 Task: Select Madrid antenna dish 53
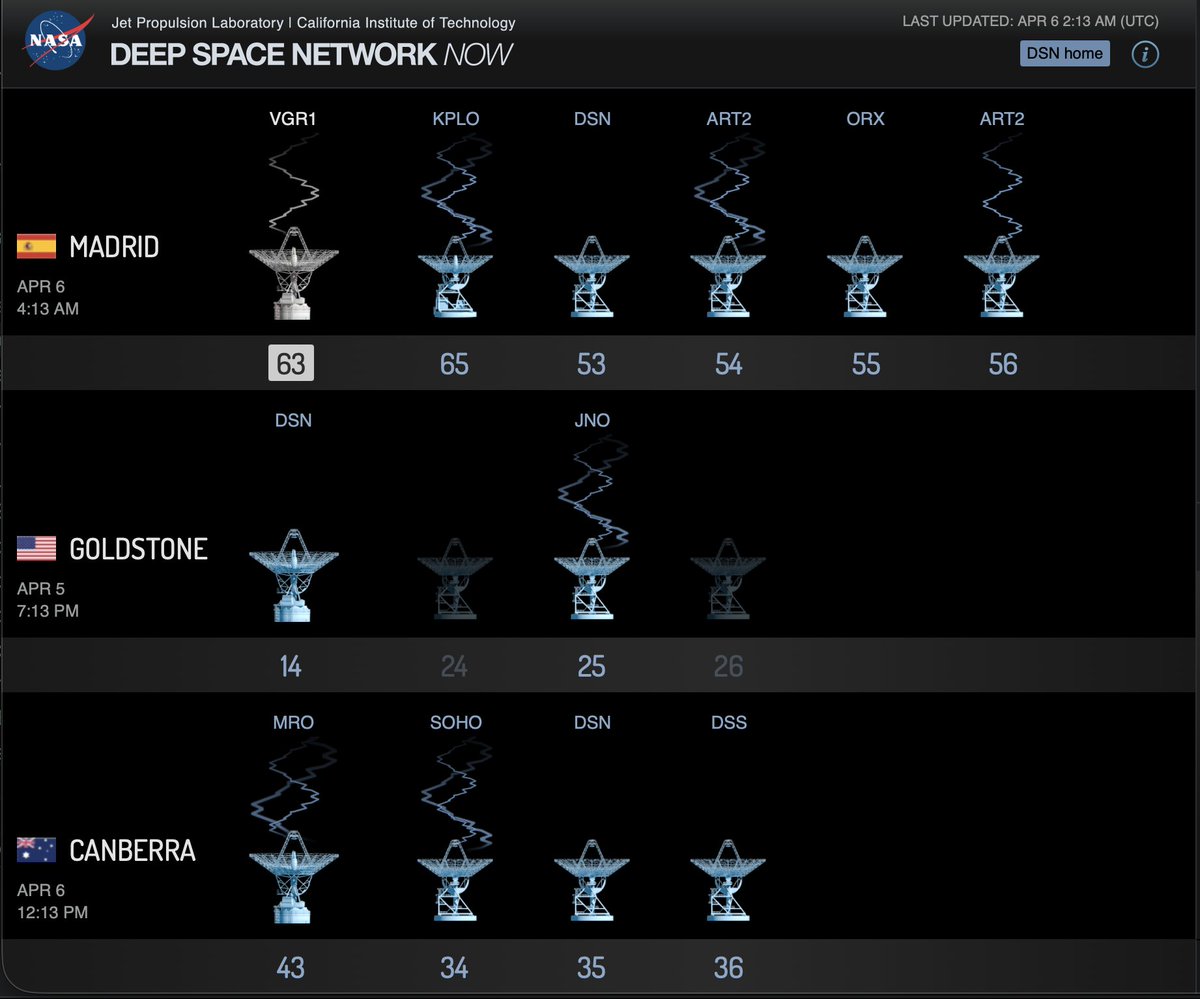click(x=591, y=276)
